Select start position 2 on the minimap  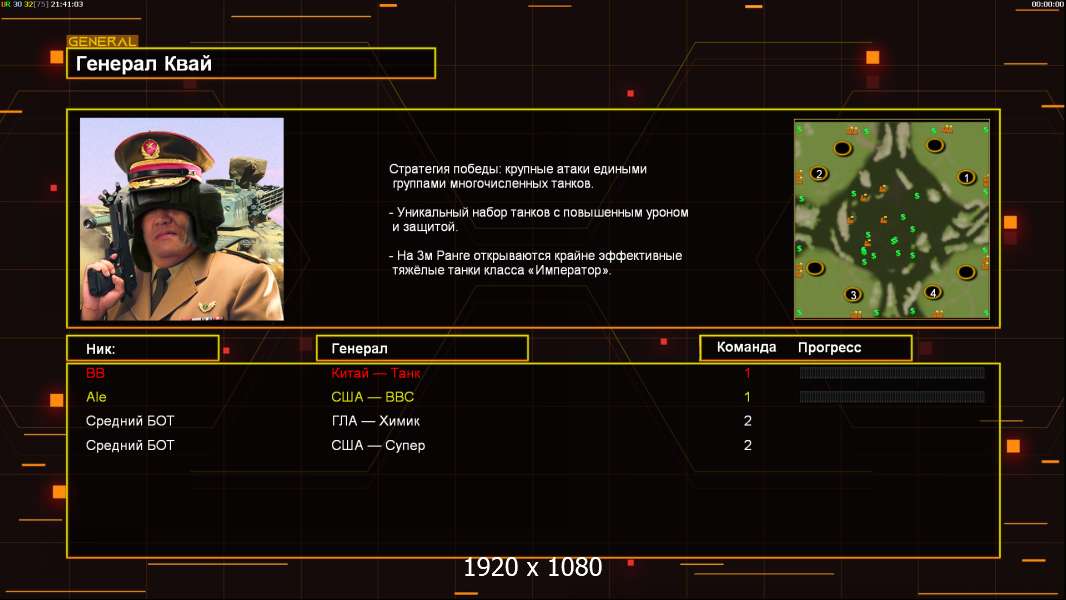pos(819,174)
